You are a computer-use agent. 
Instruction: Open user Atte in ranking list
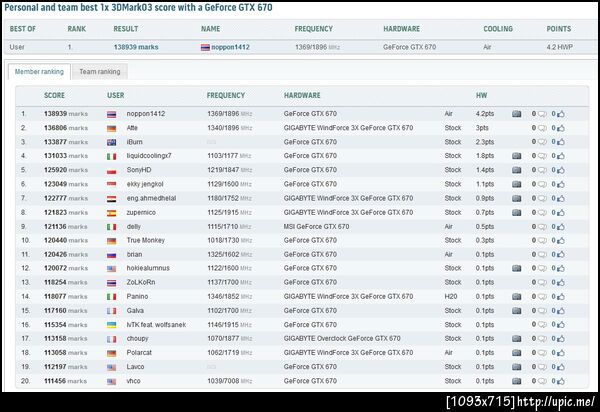pos(132,128)
